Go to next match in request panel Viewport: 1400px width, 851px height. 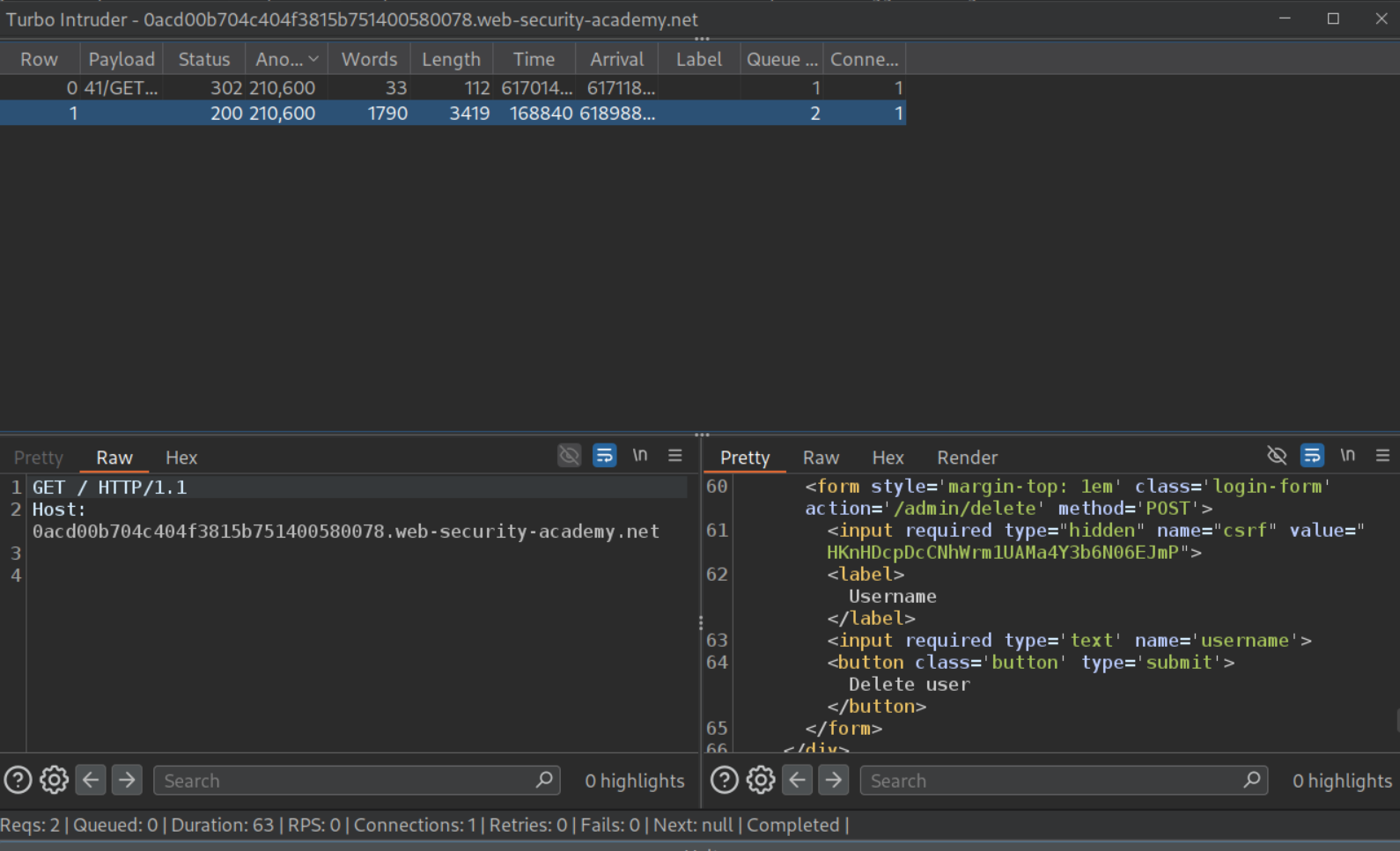tap(127, 780)
